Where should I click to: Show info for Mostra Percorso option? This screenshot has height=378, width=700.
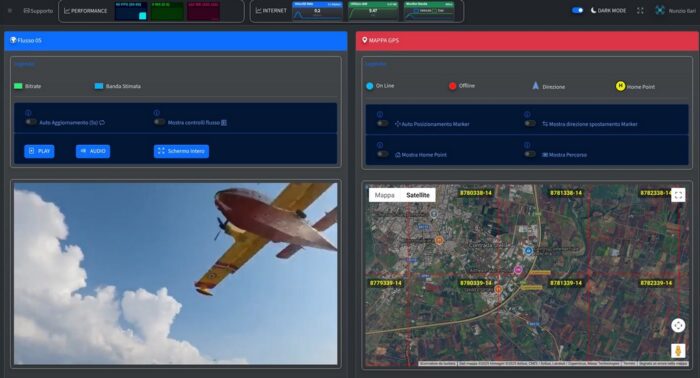[x=527, y=145]
